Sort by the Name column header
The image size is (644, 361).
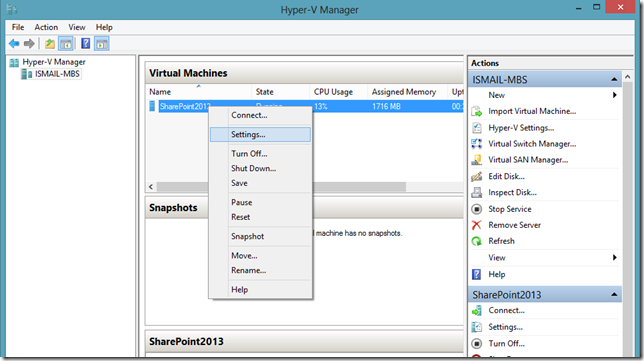[198, 92]
